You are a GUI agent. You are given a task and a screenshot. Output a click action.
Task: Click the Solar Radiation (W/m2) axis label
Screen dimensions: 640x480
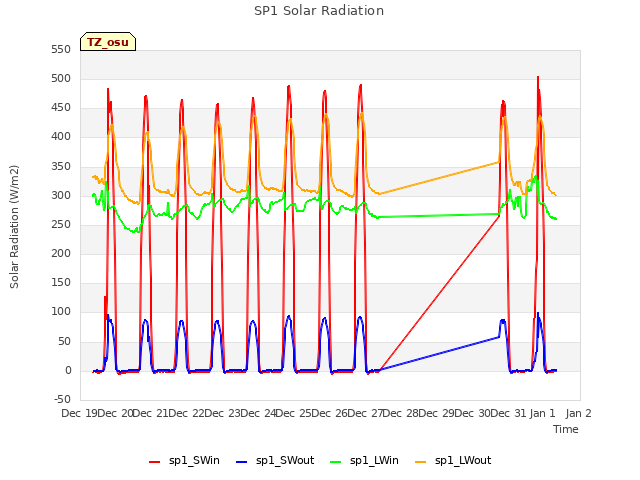14,227
